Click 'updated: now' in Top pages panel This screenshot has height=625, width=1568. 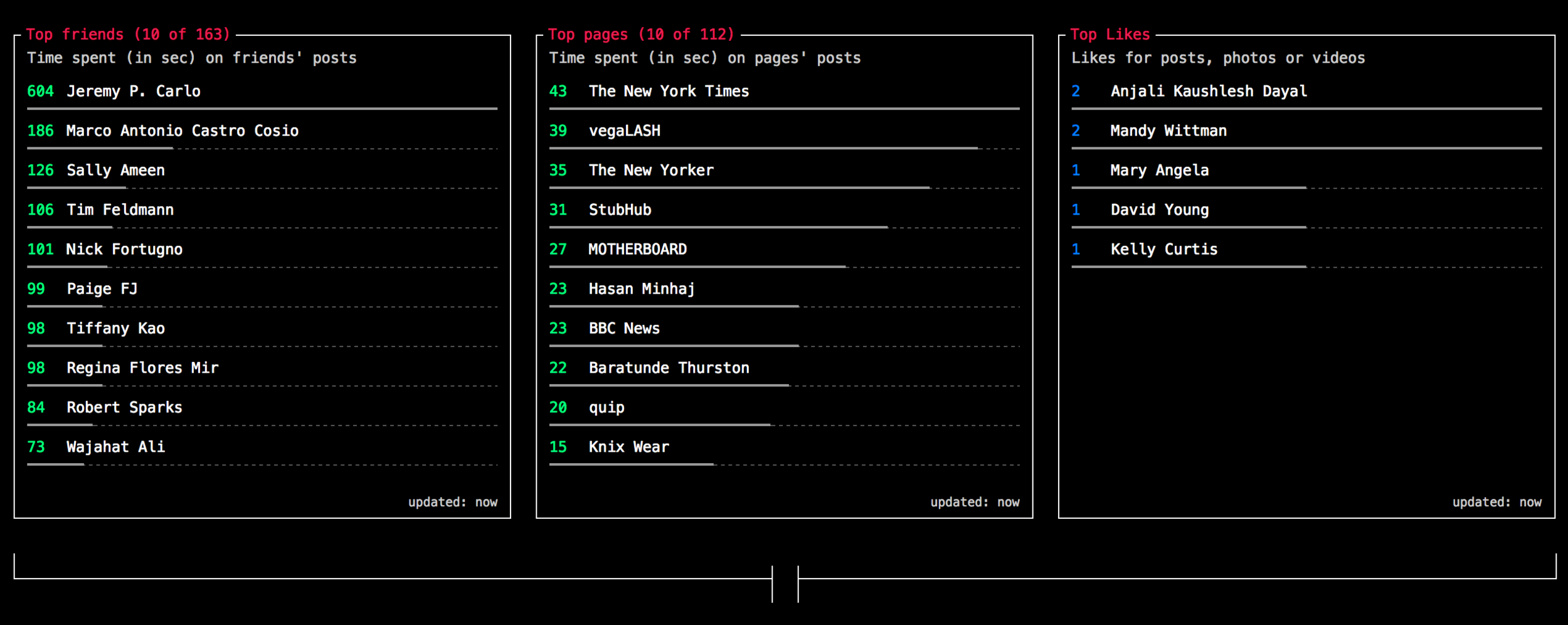975,503
